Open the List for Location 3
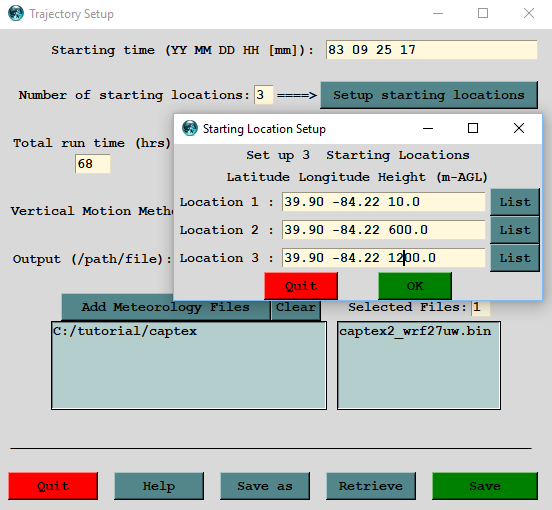The image size is (552, 510). [x=515, y=258]
